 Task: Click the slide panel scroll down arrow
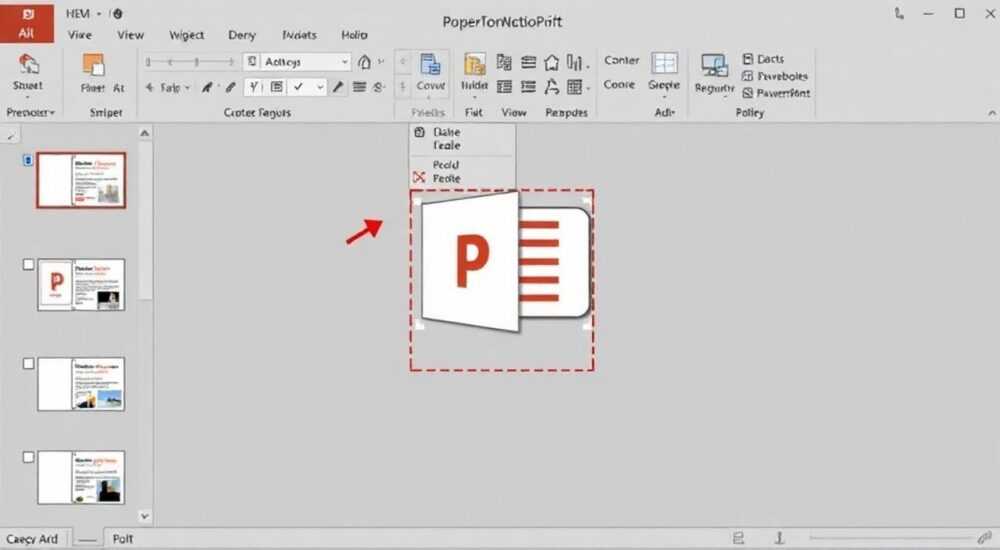145,516
